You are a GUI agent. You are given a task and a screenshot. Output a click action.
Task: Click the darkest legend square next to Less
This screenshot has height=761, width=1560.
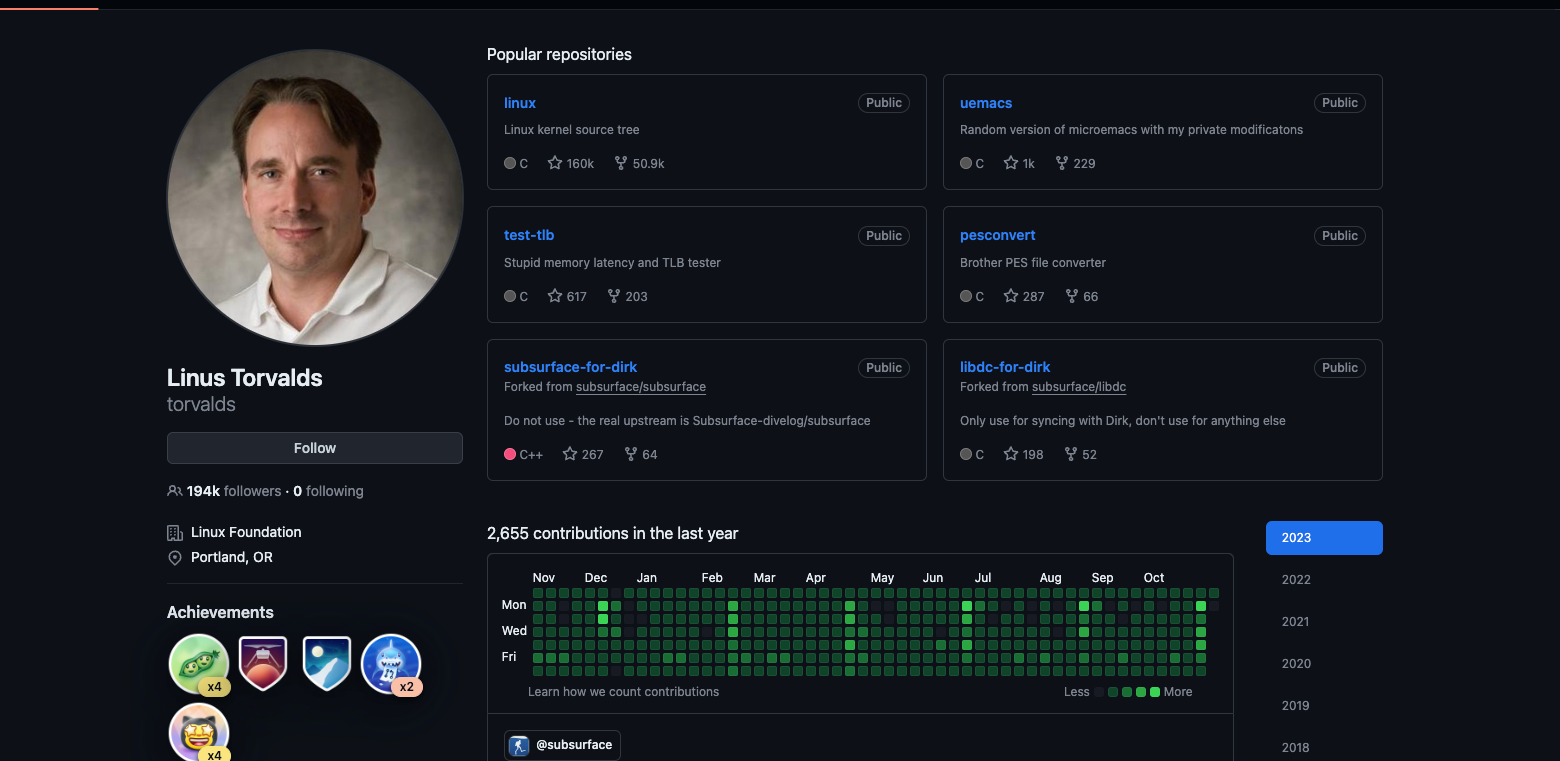(x=1099, y=692)
